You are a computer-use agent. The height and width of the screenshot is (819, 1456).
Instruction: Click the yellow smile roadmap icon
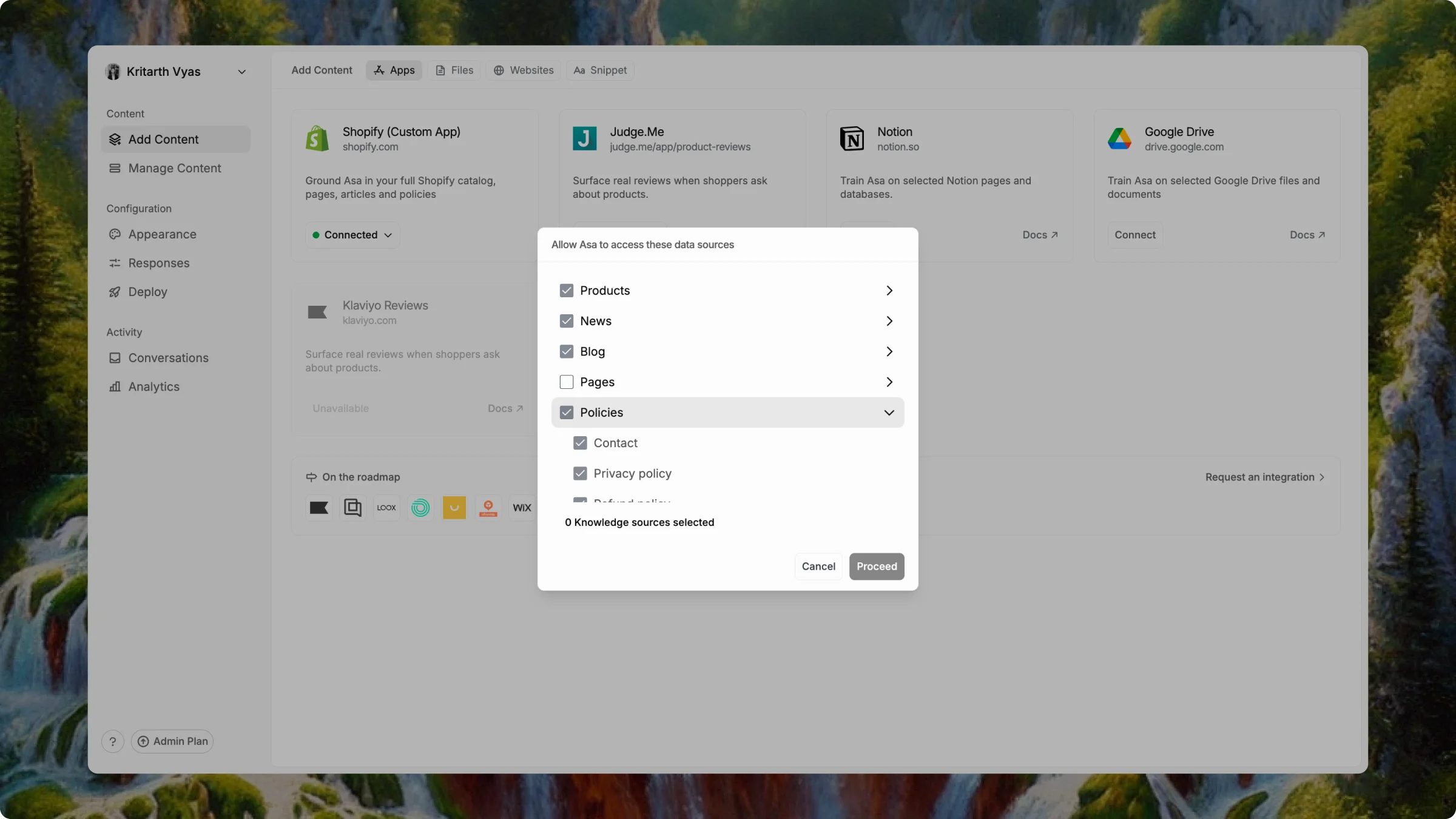click(454, 508)
